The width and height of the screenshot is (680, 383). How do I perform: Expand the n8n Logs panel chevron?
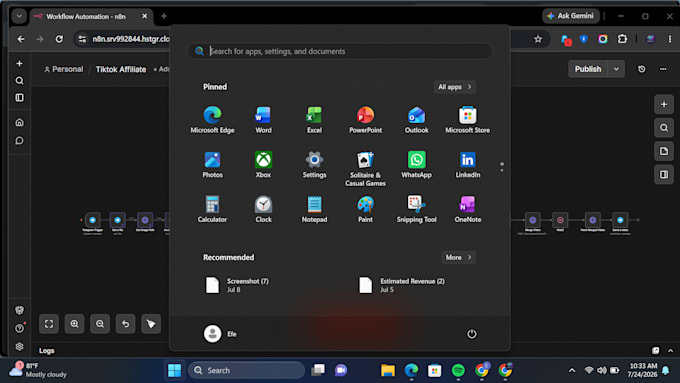point(670,350)
